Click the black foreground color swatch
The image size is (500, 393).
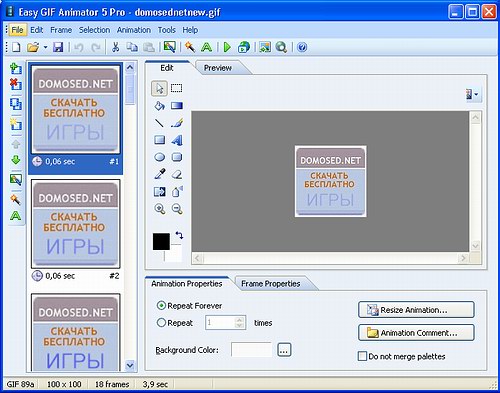pos(161,241)
